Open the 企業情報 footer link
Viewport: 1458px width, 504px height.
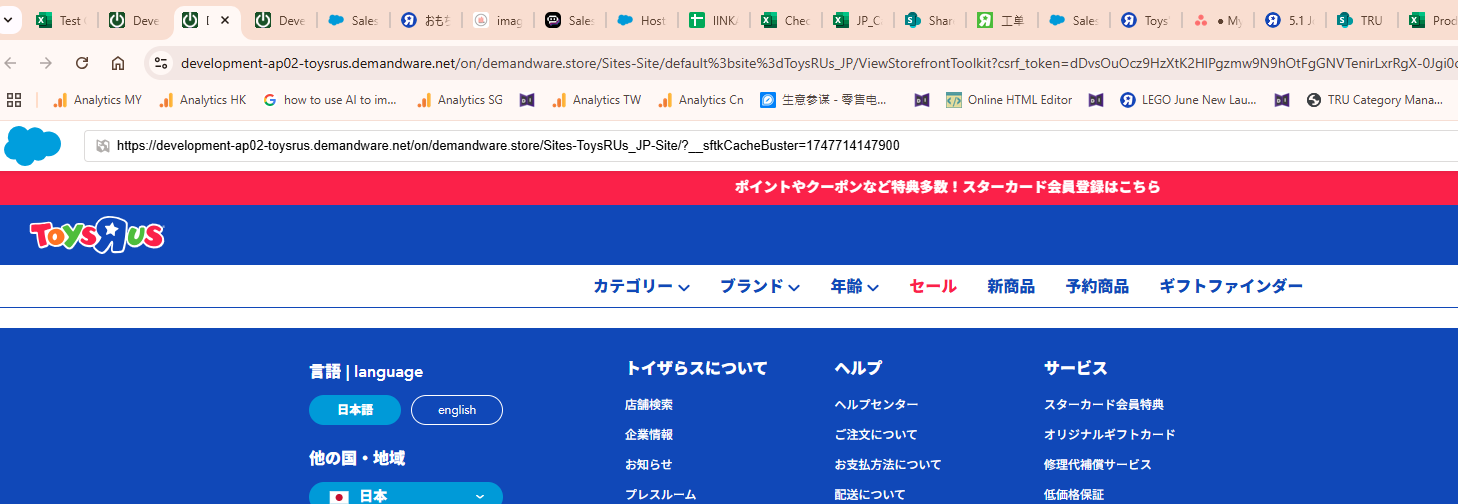[x=649, y=435]
